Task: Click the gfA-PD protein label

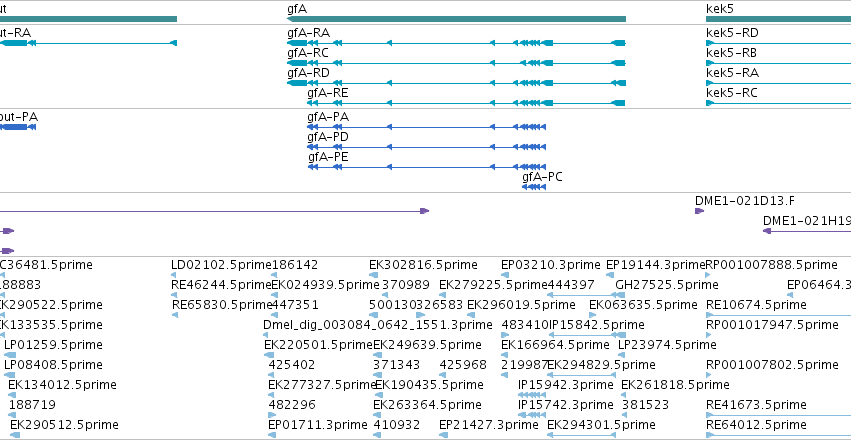Action: (x=328, y=137)
